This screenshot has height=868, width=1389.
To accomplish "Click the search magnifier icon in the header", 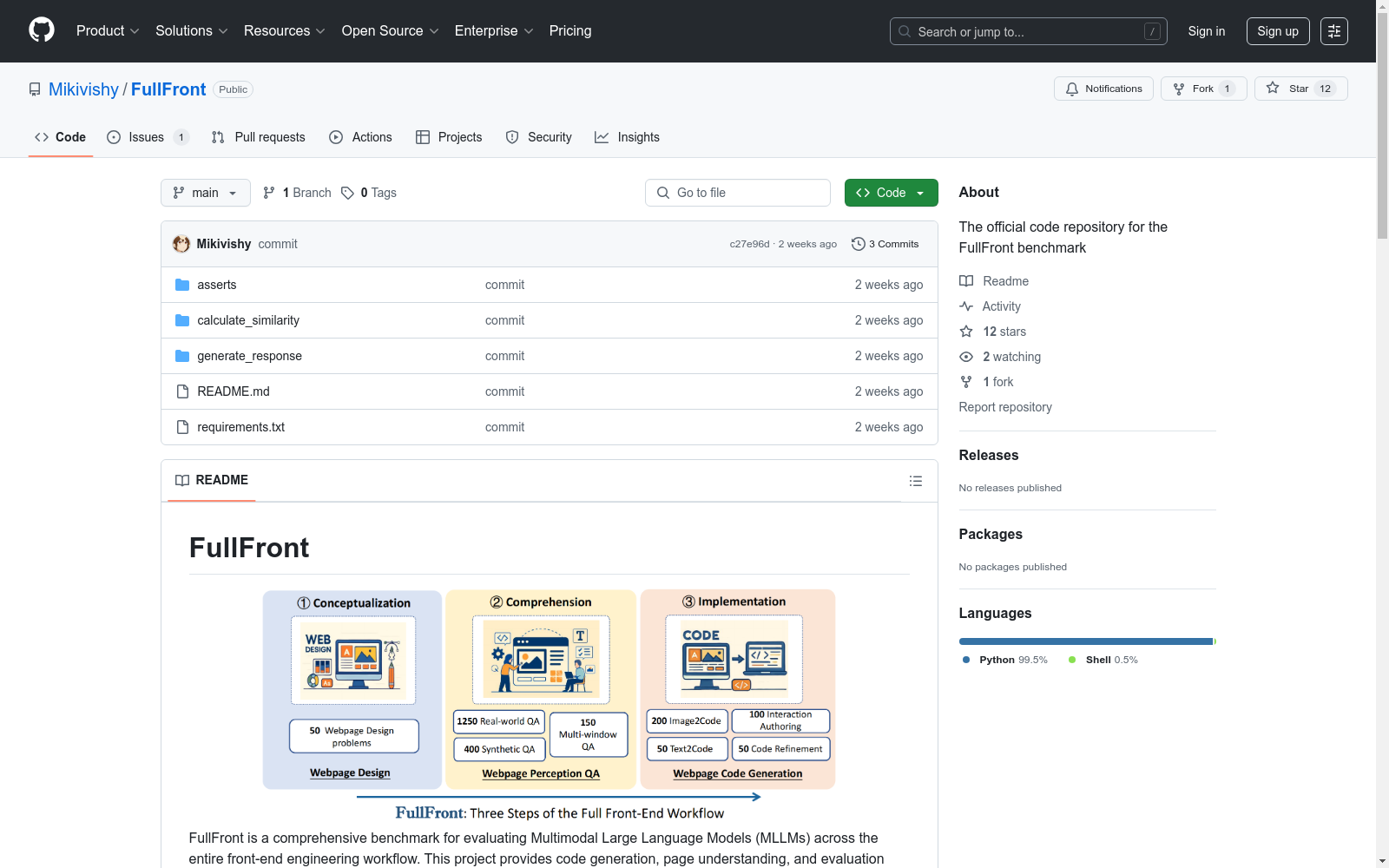I will coord(905,31).
